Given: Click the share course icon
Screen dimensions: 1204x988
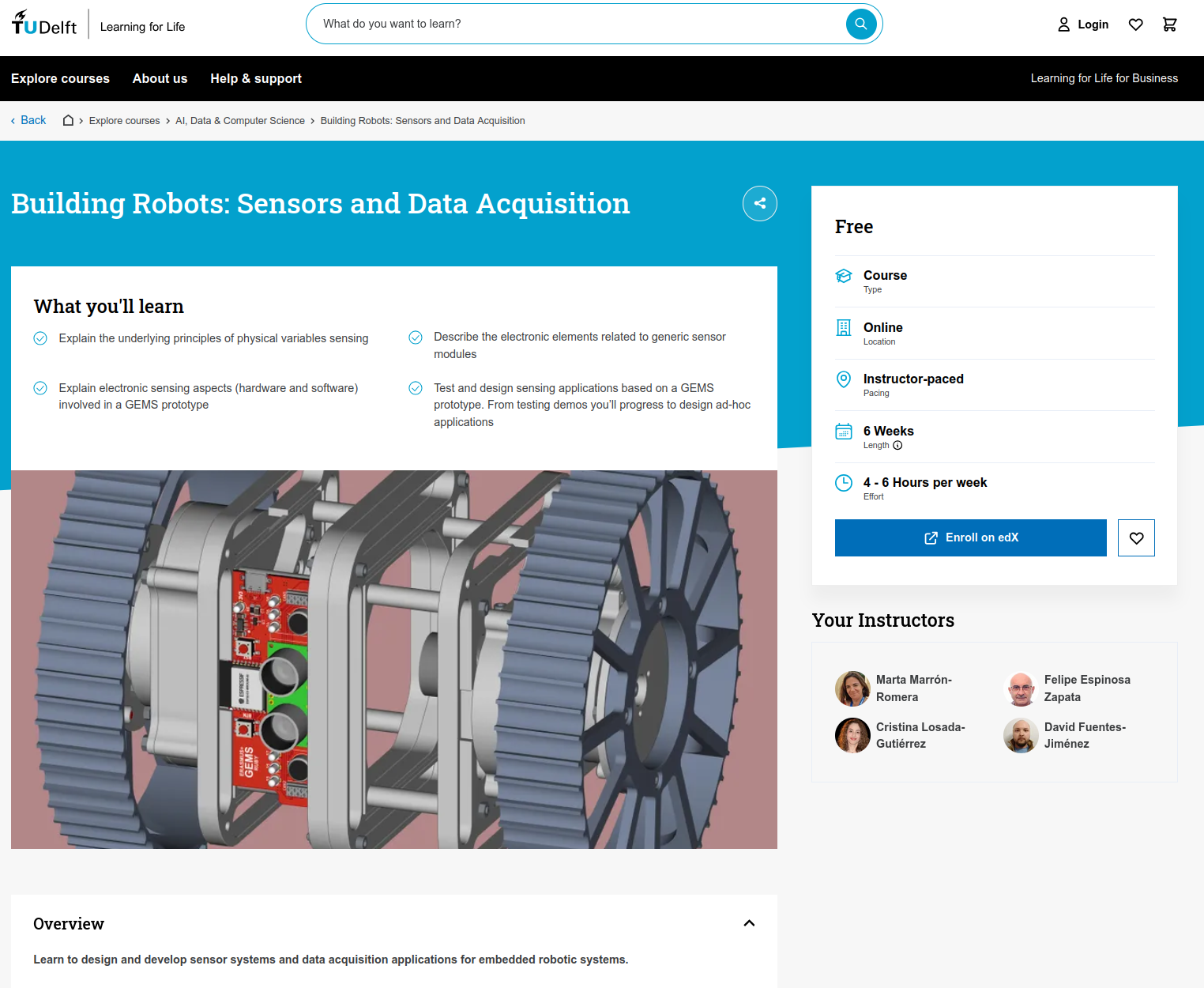Looking at the screenshot, I should tap(760, 203).
